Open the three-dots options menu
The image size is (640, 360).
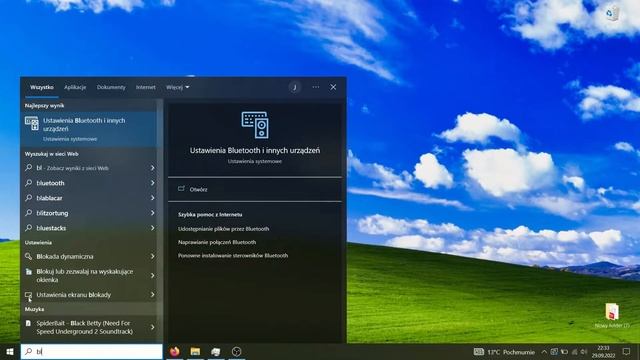(316, 87)
